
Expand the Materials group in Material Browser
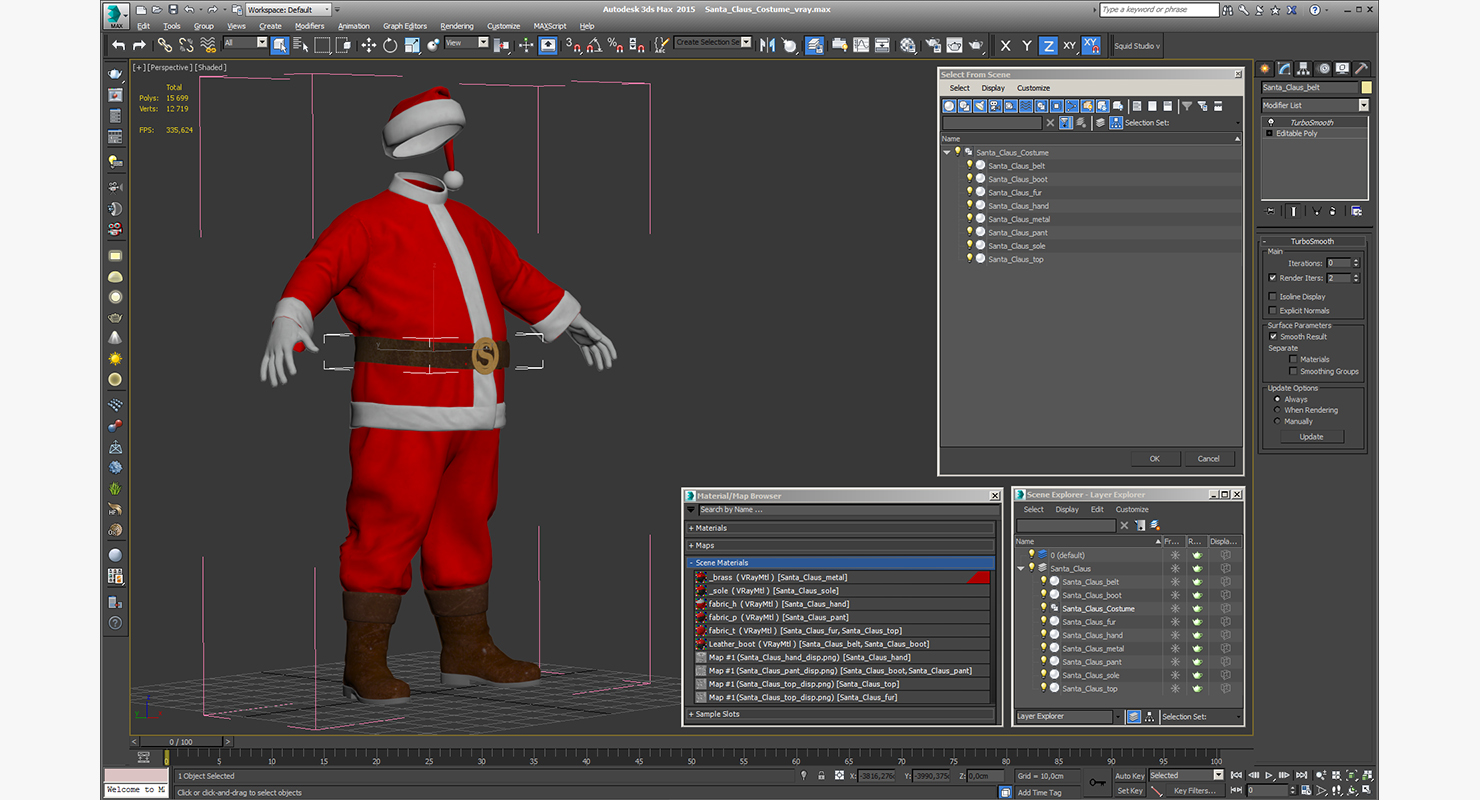[x=840, y=528]
